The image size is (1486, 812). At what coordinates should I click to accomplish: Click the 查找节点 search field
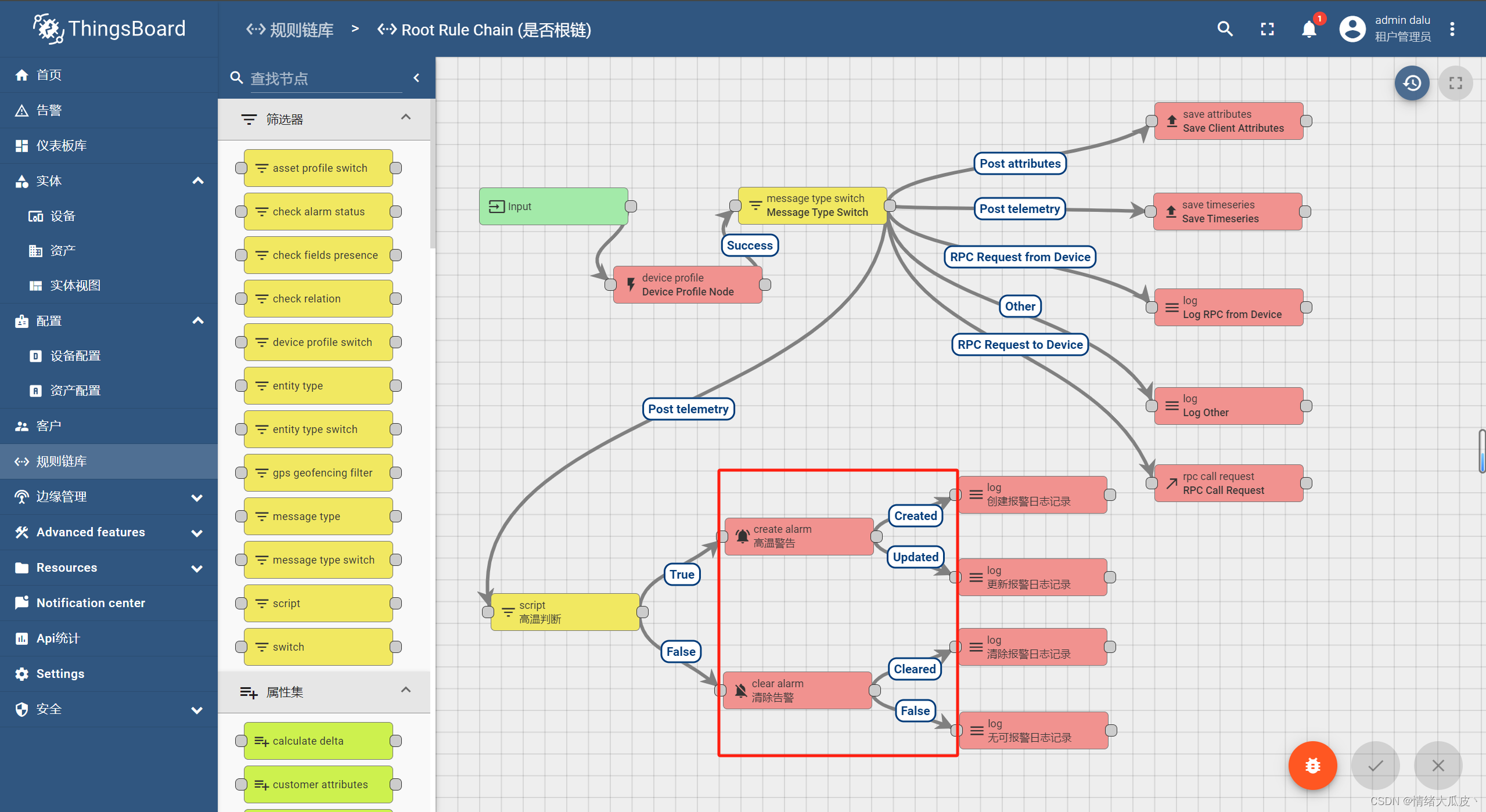[x=326, y=78]
